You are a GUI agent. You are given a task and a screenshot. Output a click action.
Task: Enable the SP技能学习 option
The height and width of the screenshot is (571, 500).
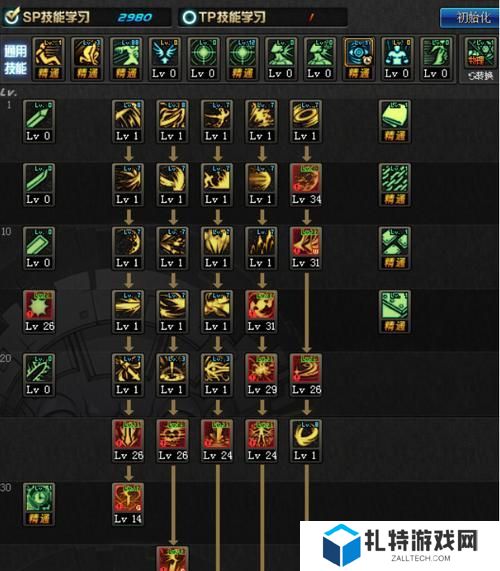pyautogui.click(x=12, y=16)
